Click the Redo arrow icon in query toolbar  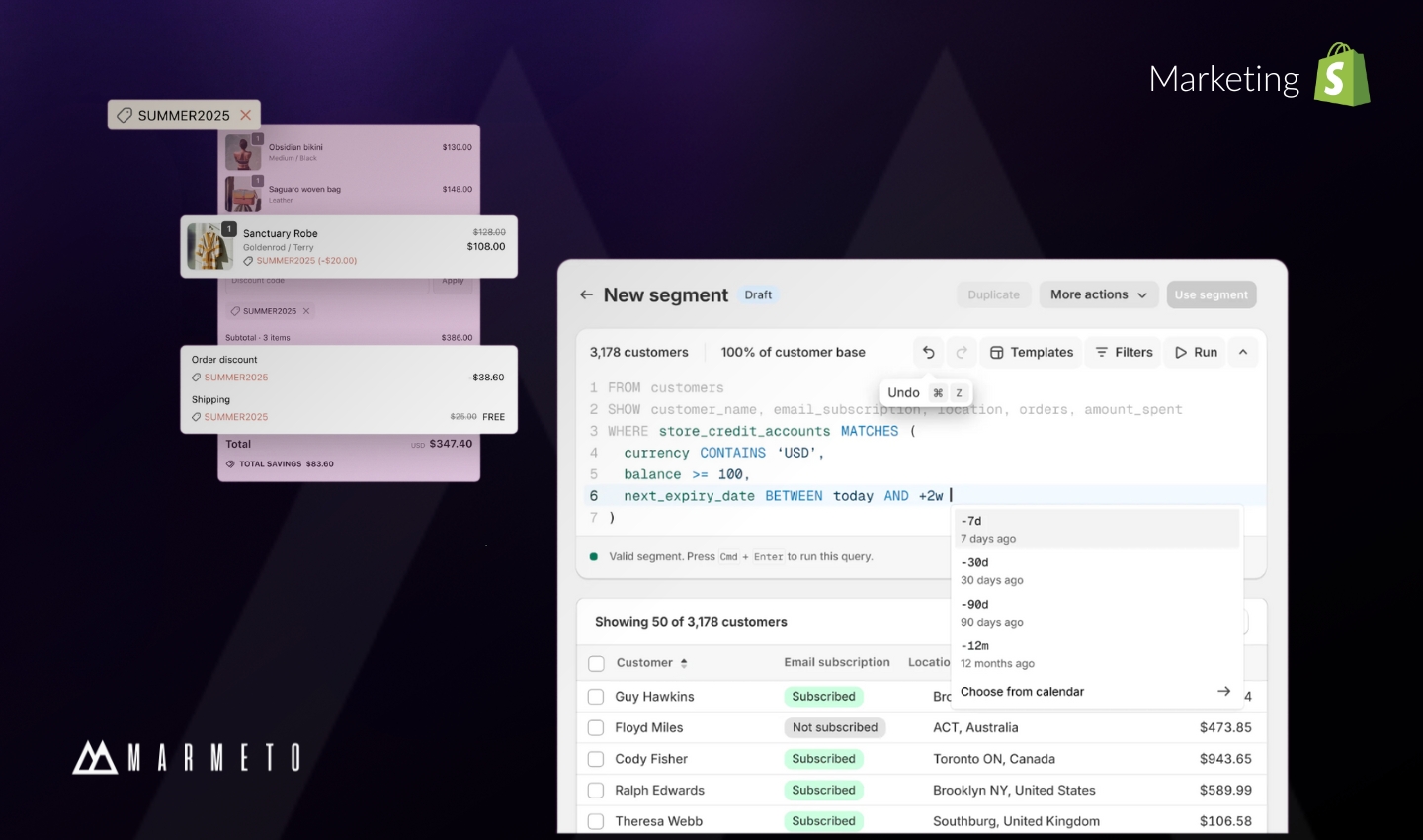pos(962,352)
